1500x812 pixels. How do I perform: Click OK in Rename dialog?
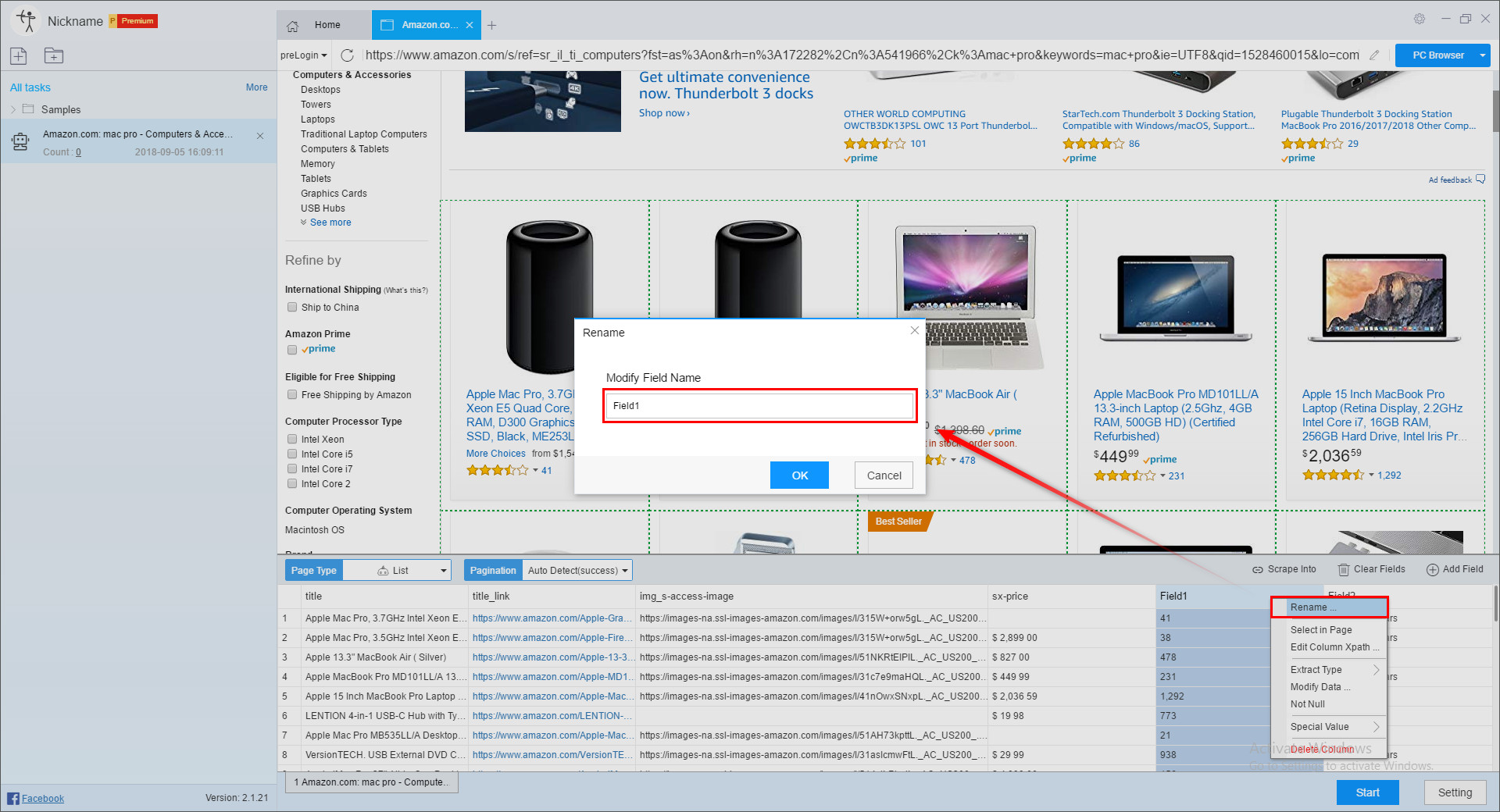(799, 475)
